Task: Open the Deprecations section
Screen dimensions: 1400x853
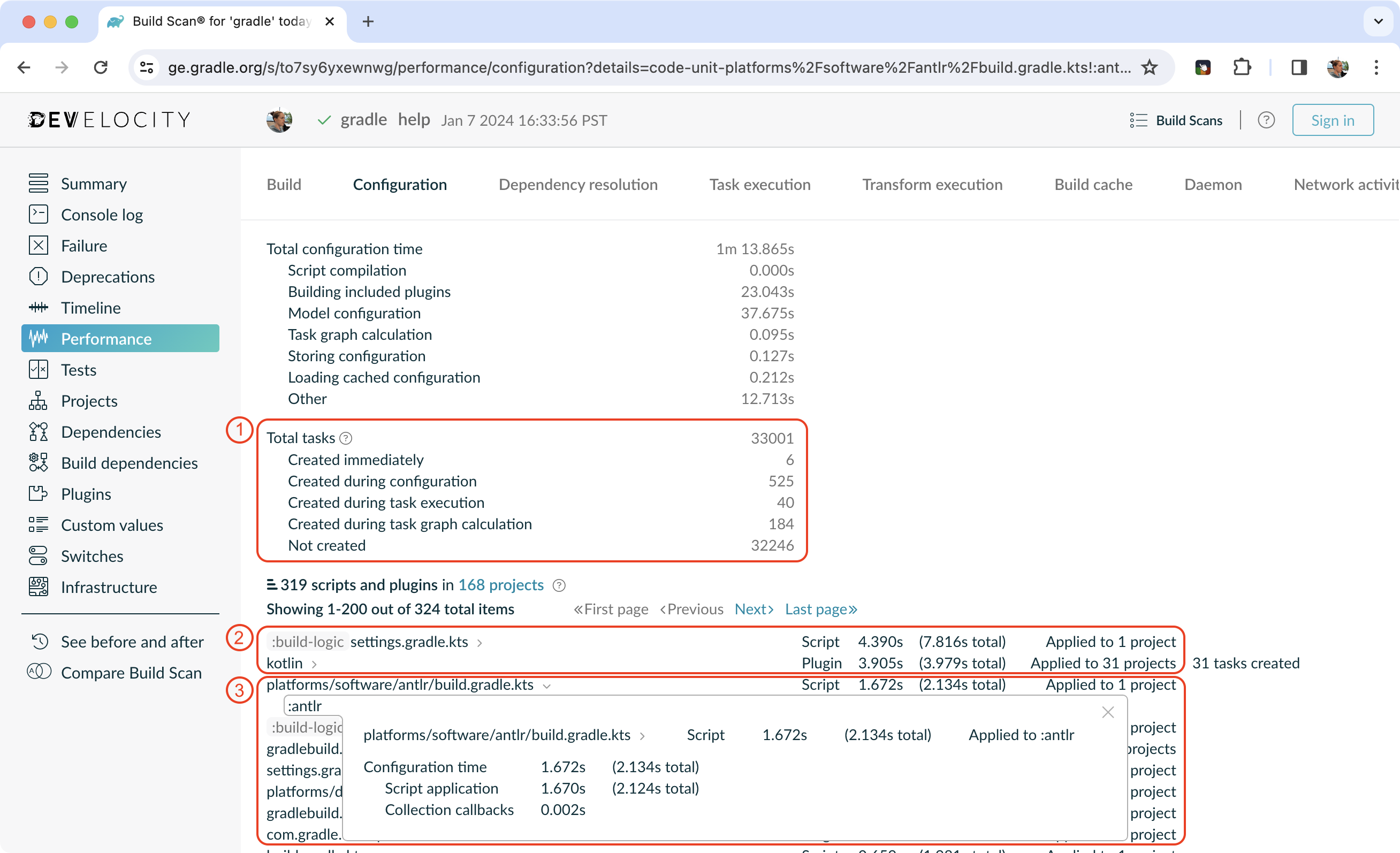Action: (108, 277)
